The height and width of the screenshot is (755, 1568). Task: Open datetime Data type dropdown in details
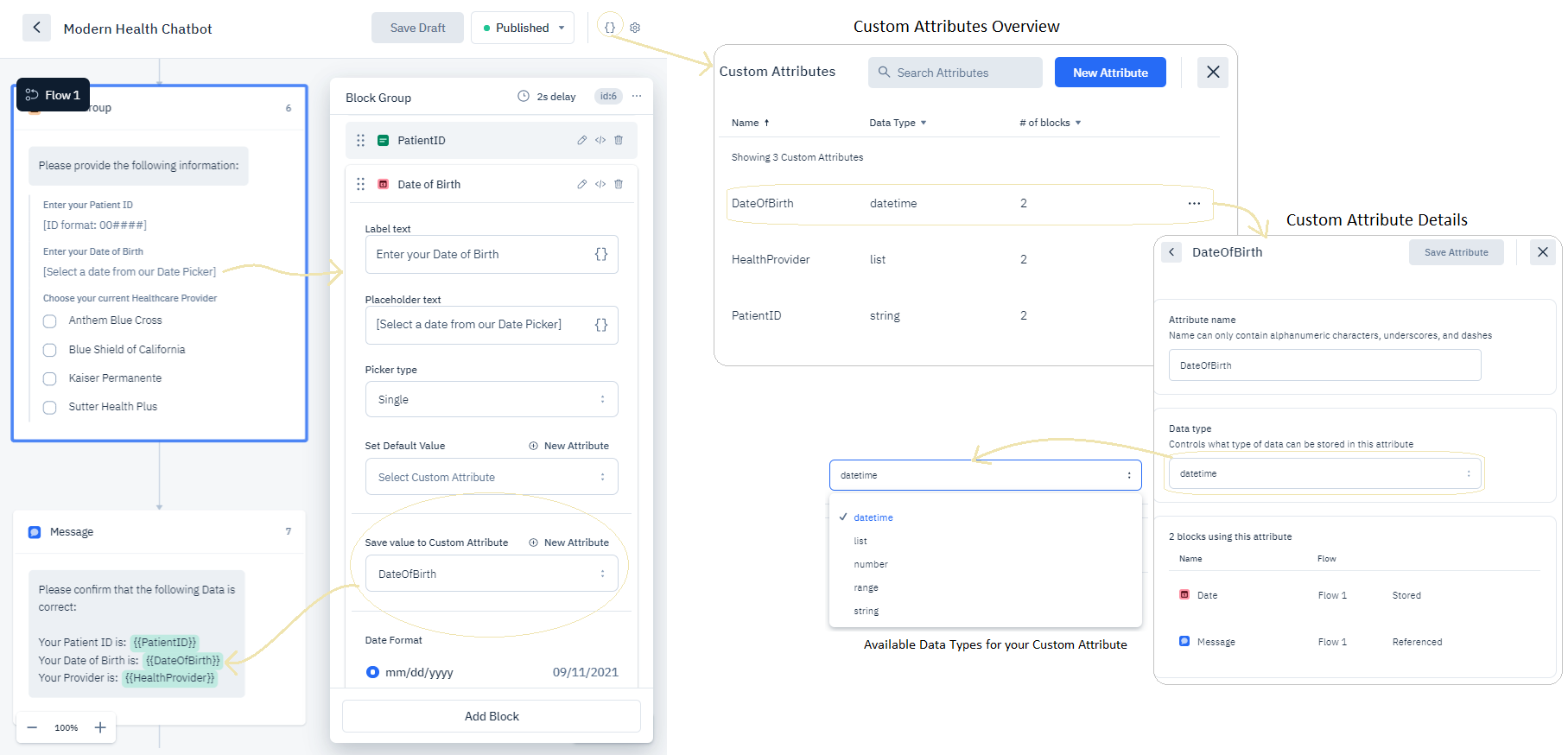(x=1324, y=473)
